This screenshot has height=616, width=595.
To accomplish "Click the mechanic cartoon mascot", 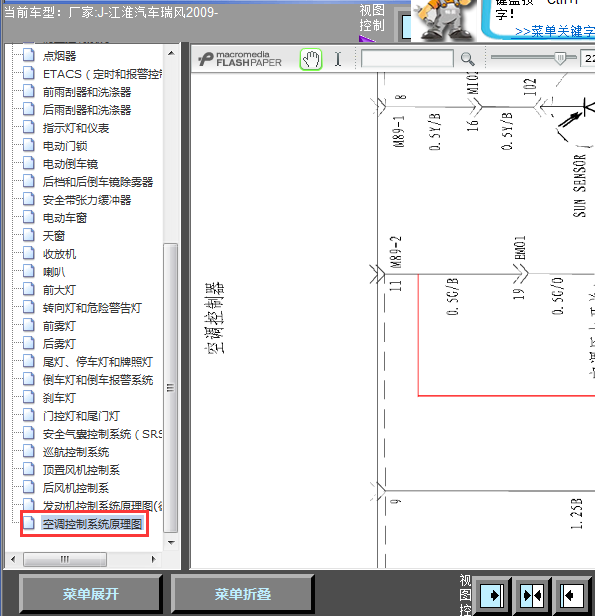I will click(445, 19).
